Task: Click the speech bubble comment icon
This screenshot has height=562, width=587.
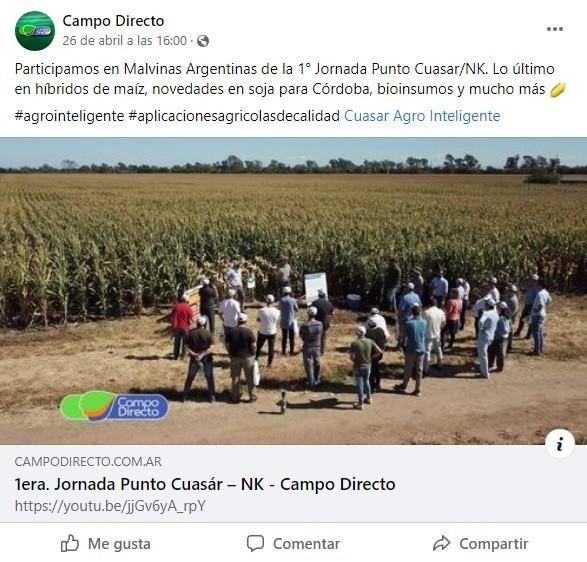Action: click(255, 543)
